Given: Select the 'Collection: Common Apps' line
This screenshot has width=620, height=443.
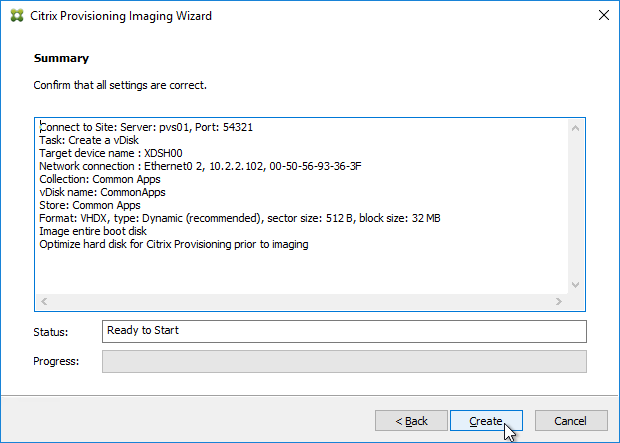Looking at the screenshot, I should pyautogui.click(x=100, y=179).
